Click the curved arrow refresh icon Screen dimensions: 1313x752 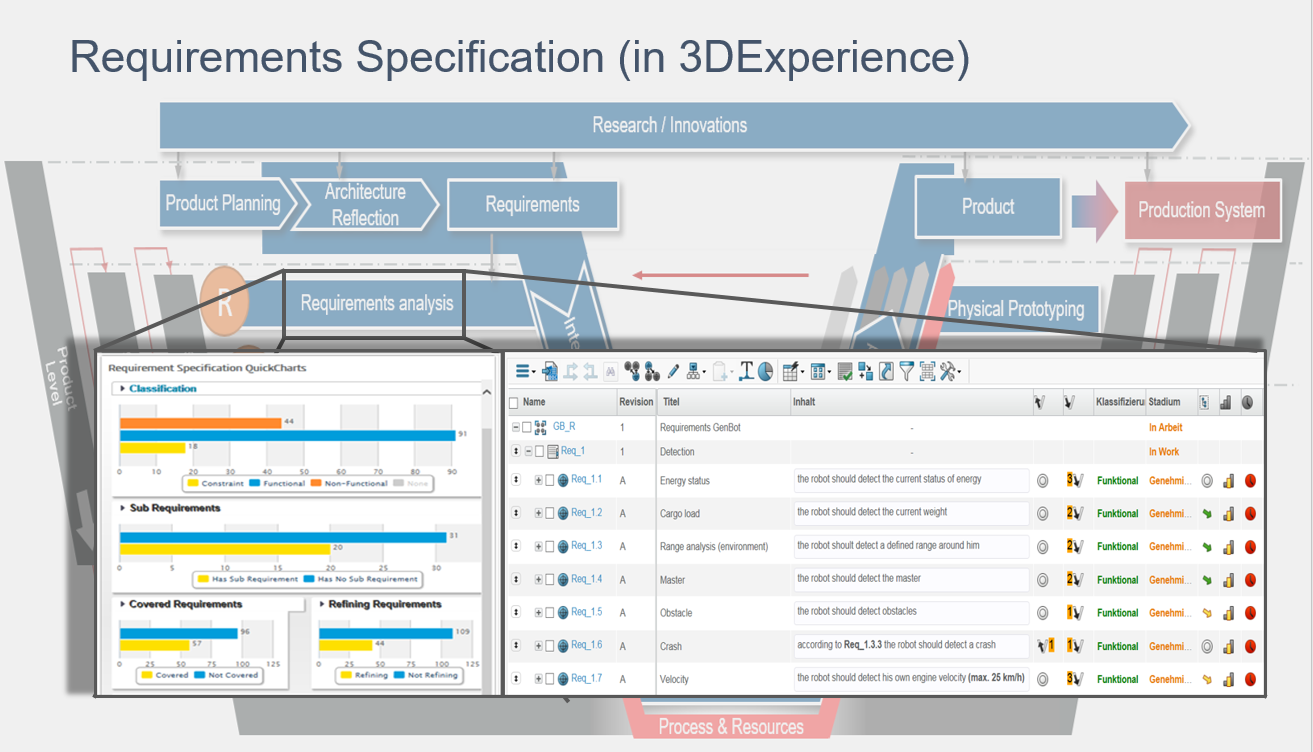coord(886,371)
